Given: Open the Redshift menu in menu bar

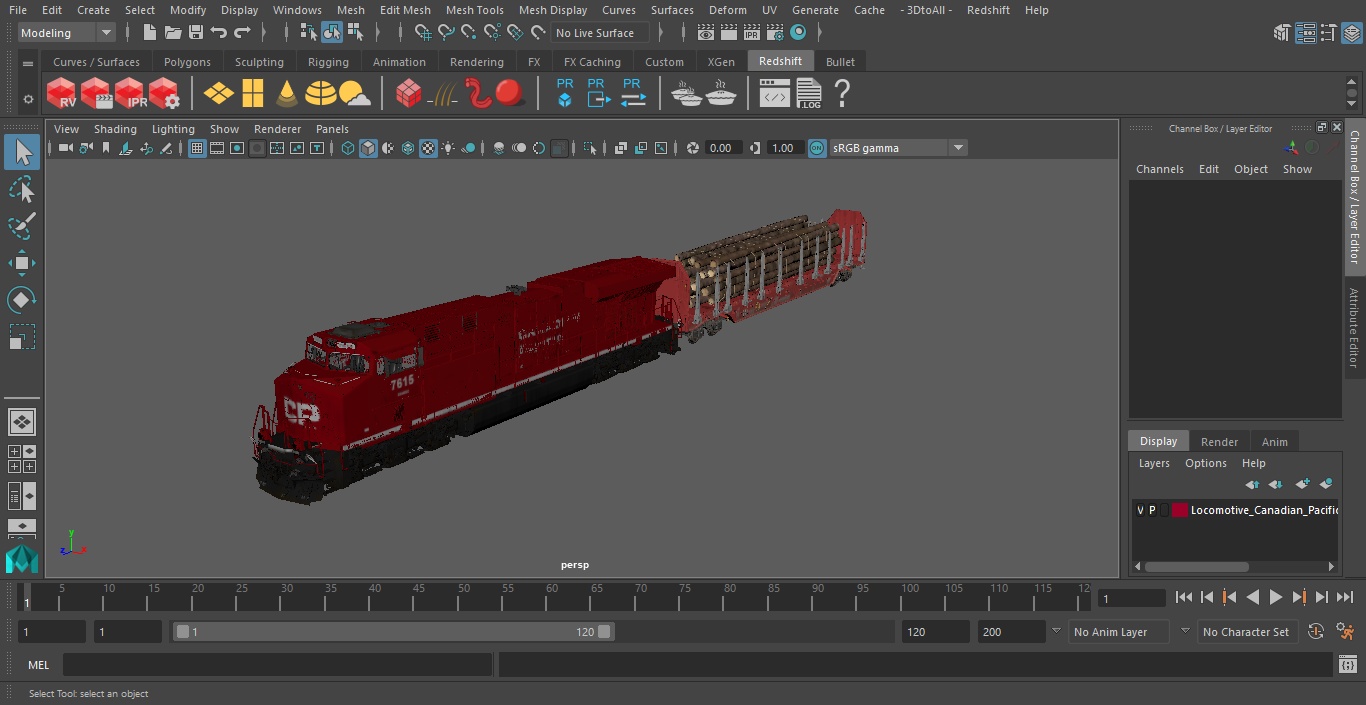Looking at the screenshot, I should point(988,10).
